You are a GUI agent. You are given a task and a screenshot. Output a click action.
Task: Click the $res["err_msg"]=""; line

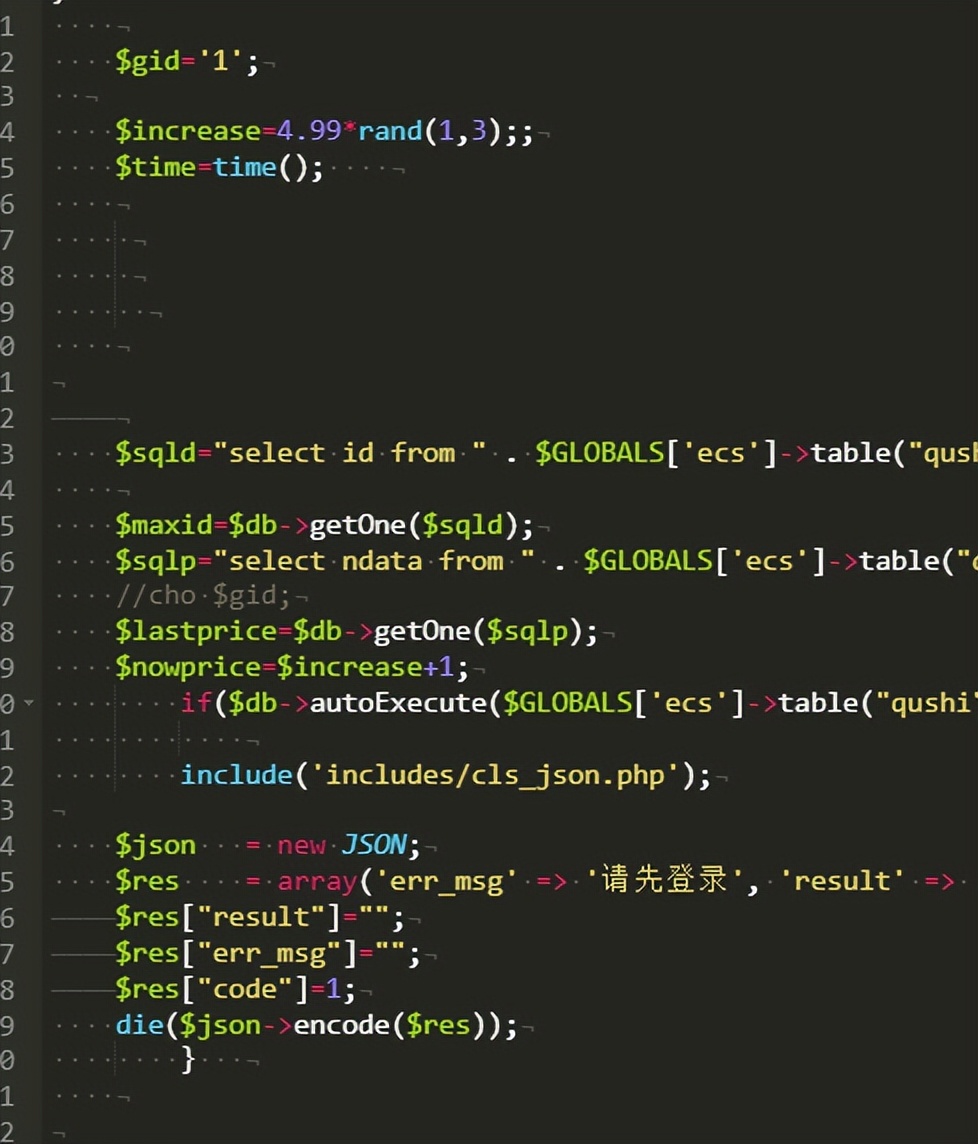[267, 953]
